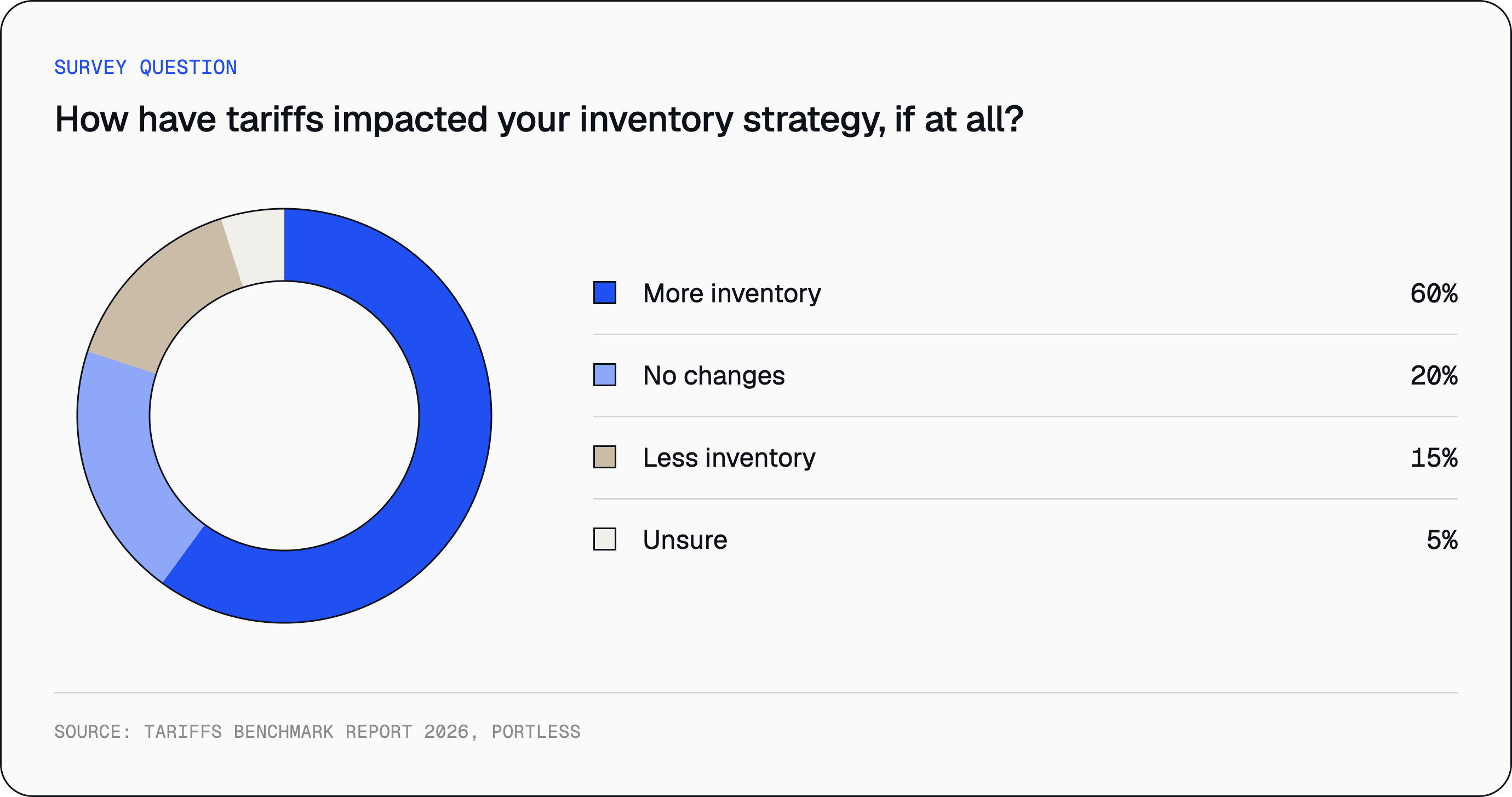The image size is (1512, 797).
Task: Click the 5% value in legend
Action: tap(1441, 540)
